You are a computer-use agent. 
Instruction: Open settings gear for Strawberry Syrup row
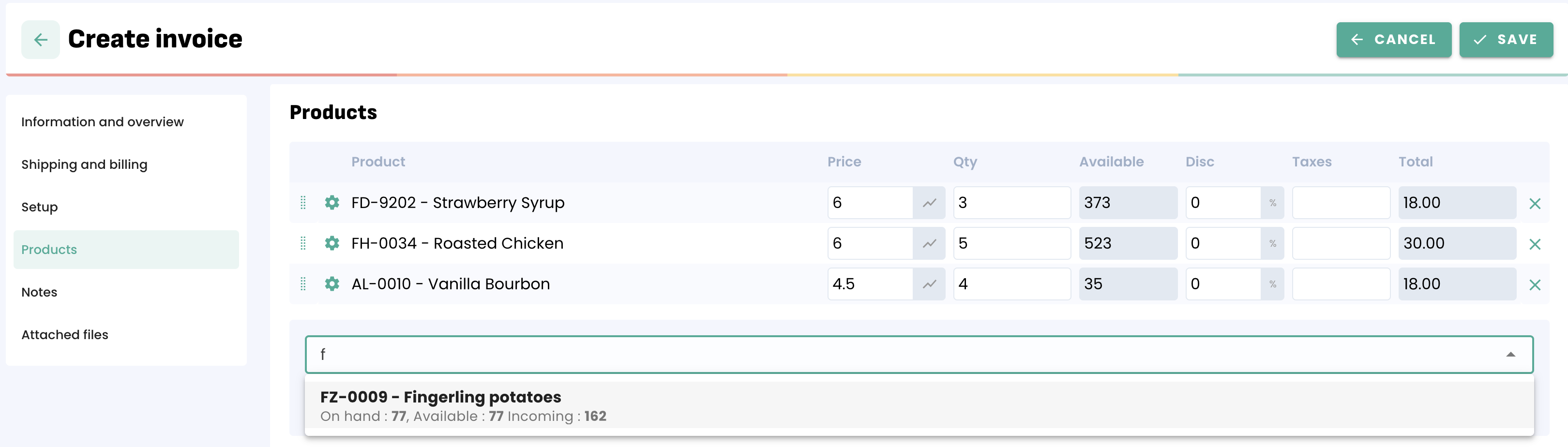(332, 203)
